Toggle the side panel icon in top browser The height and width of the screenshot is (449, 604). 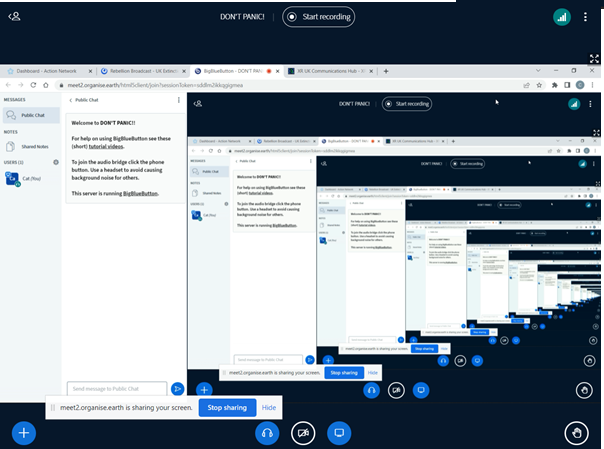pyautogui.click(x=567, y=85)
